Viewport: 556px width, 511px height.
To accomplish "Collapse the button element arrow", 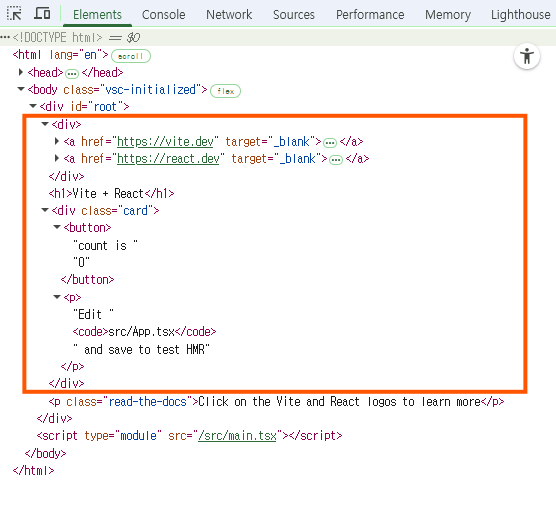I will pyautogui.click(x=57, y=227).
